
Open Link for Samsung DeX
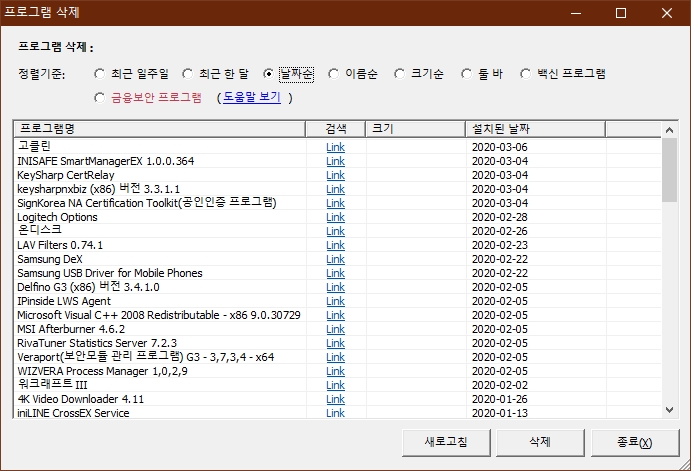335,260
